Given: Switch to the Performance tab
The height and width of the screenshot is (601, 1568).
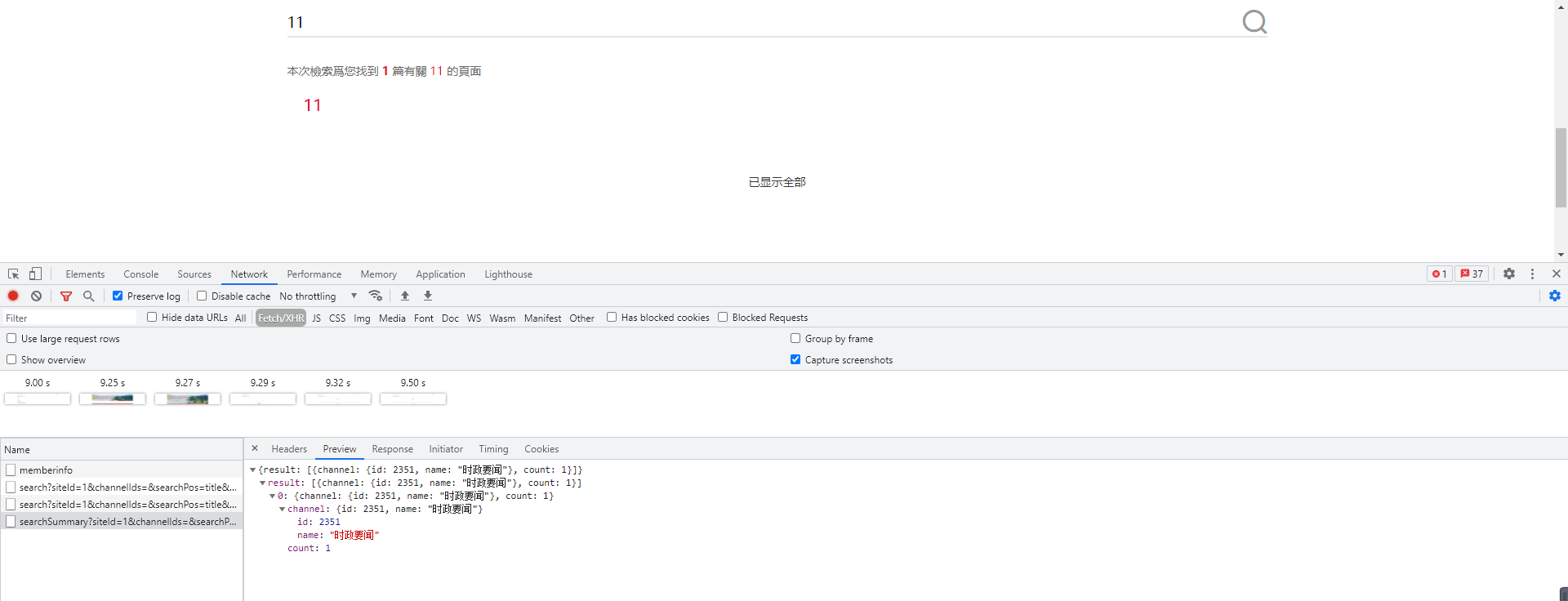Looking at the screenshot, I should point(314,274).
